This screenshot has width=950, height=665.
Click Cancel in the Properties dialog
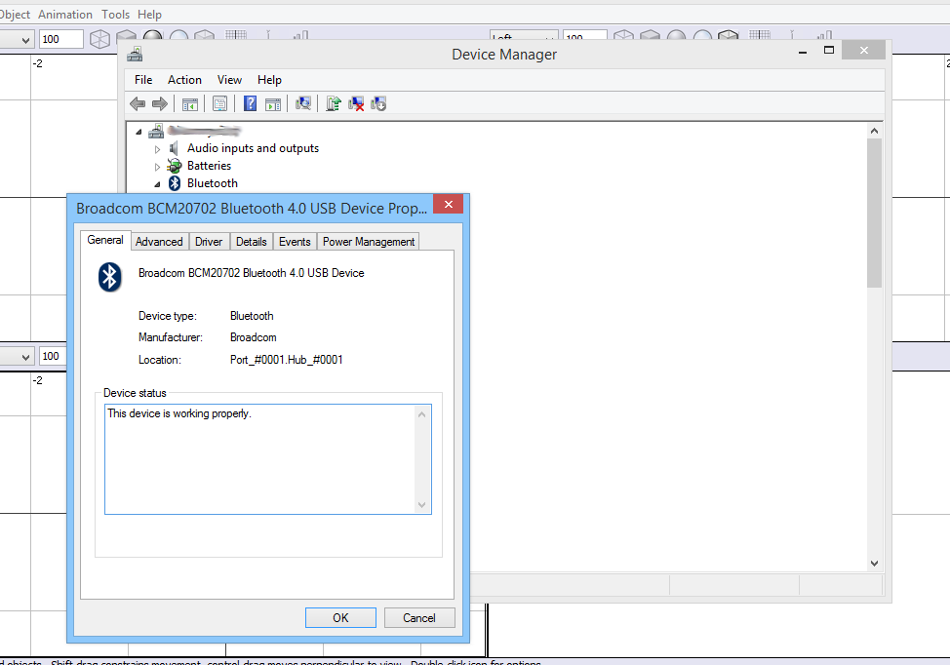(419, 618)
